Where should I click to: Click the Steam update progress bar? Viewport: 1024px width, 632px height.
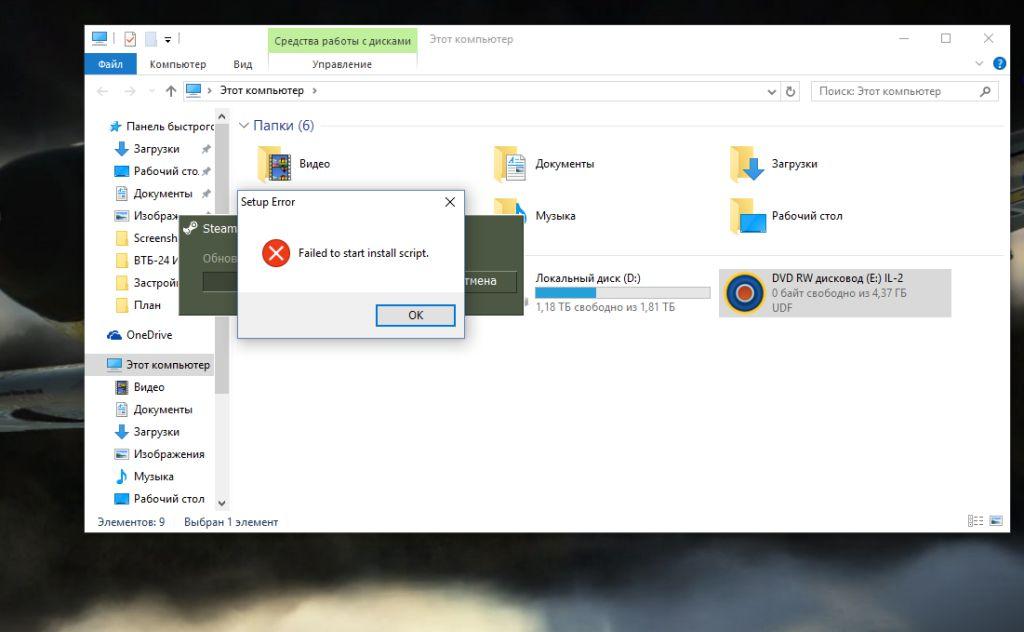tap(220, 281)
